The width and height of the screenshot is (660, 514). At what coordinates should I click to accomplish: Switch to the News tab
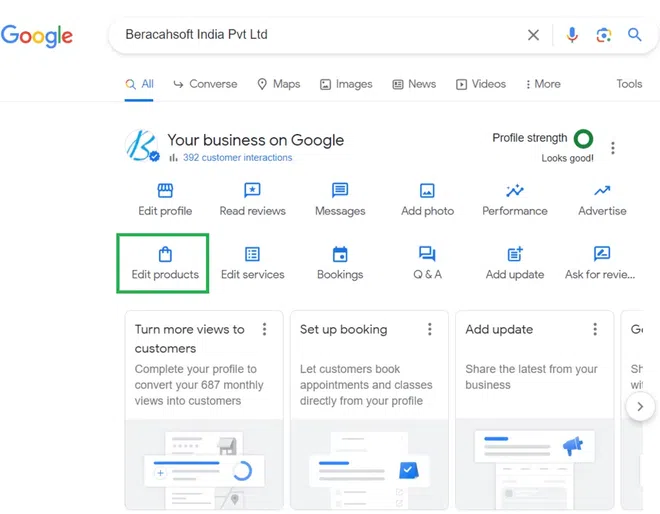tap(414, 84)
